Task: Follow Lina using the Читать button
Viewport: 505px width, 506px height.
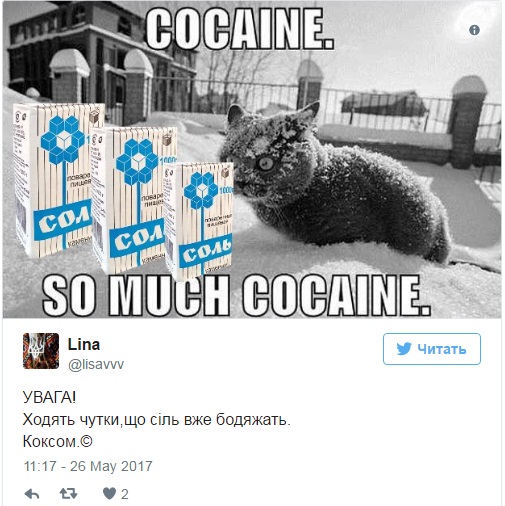Action: (x=432, y=349)
